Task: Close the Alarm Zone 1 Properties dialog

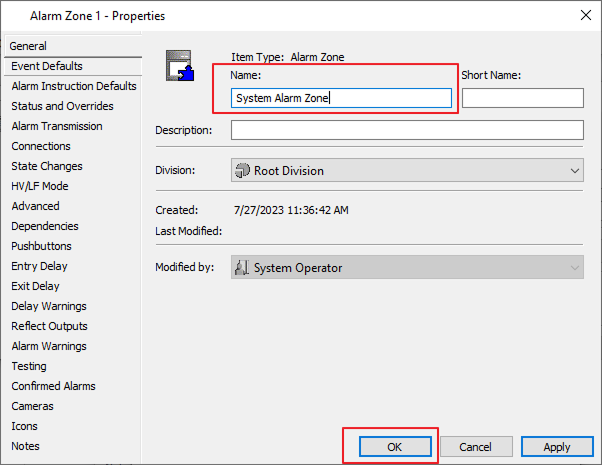Action: click(584, 15)
